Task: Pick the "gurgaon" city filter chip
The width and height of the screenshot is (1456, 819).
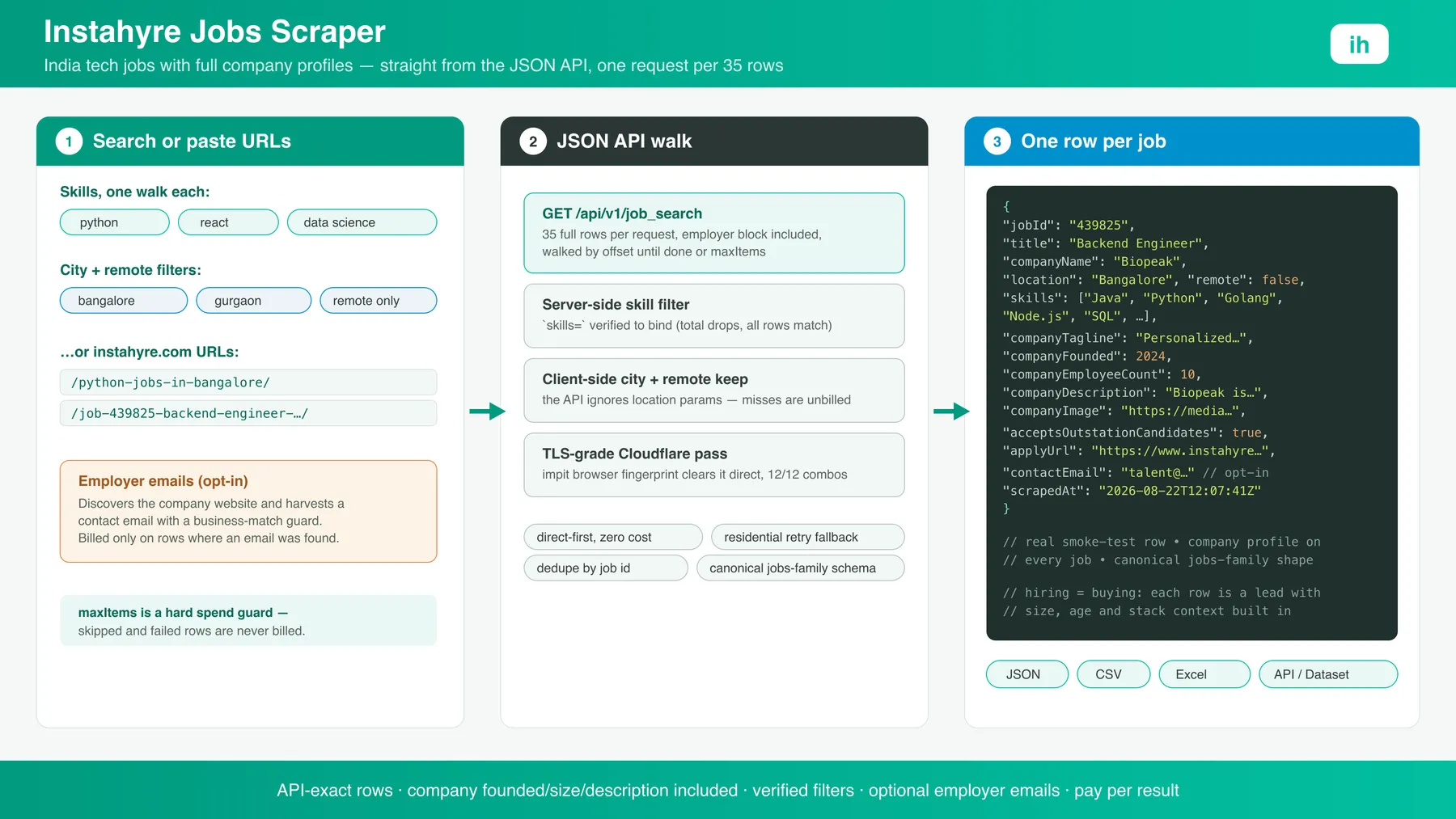Action: [x=253, y=301]
